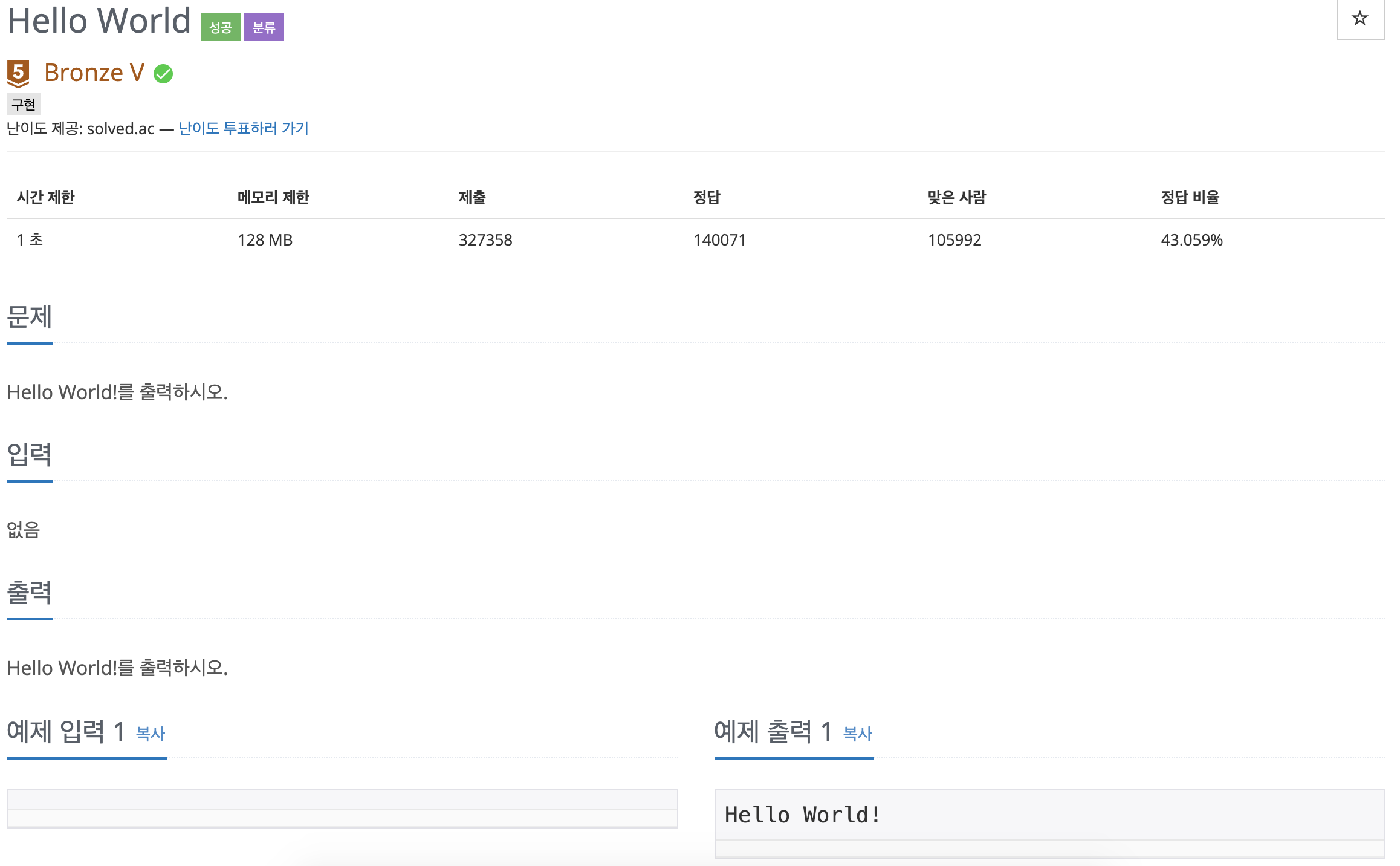The image size is (1400, 866).
Task: Click the submission count 327358
Action: 485,240
